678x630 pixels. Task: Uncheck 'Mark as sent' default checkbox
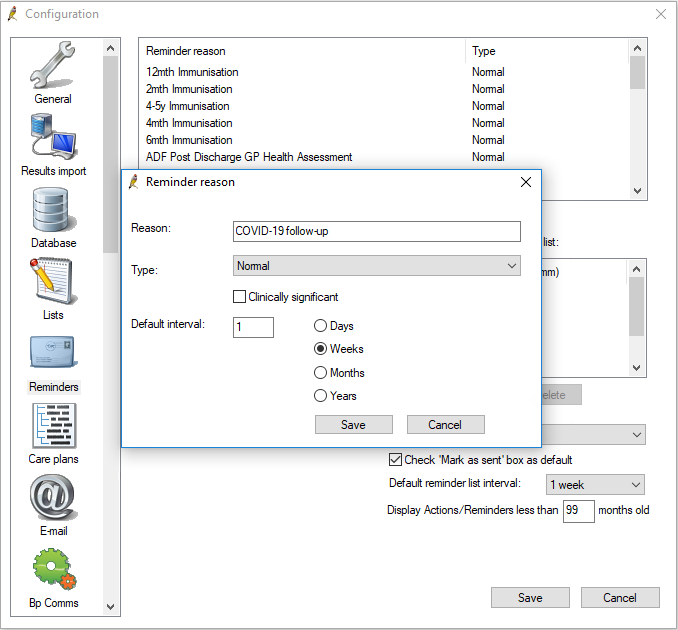point(395,460)
